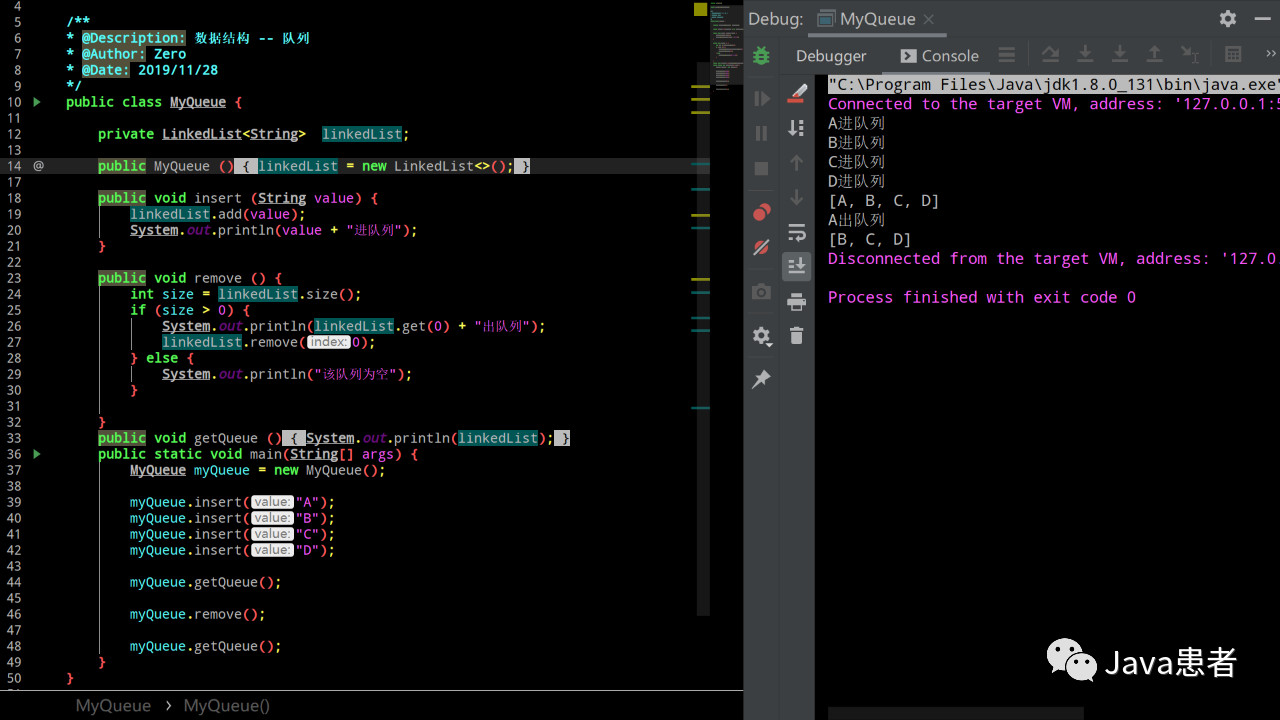1280x720 pixels.
Task: Rerun the debug session with bug icon
Action: pos(761,56)
